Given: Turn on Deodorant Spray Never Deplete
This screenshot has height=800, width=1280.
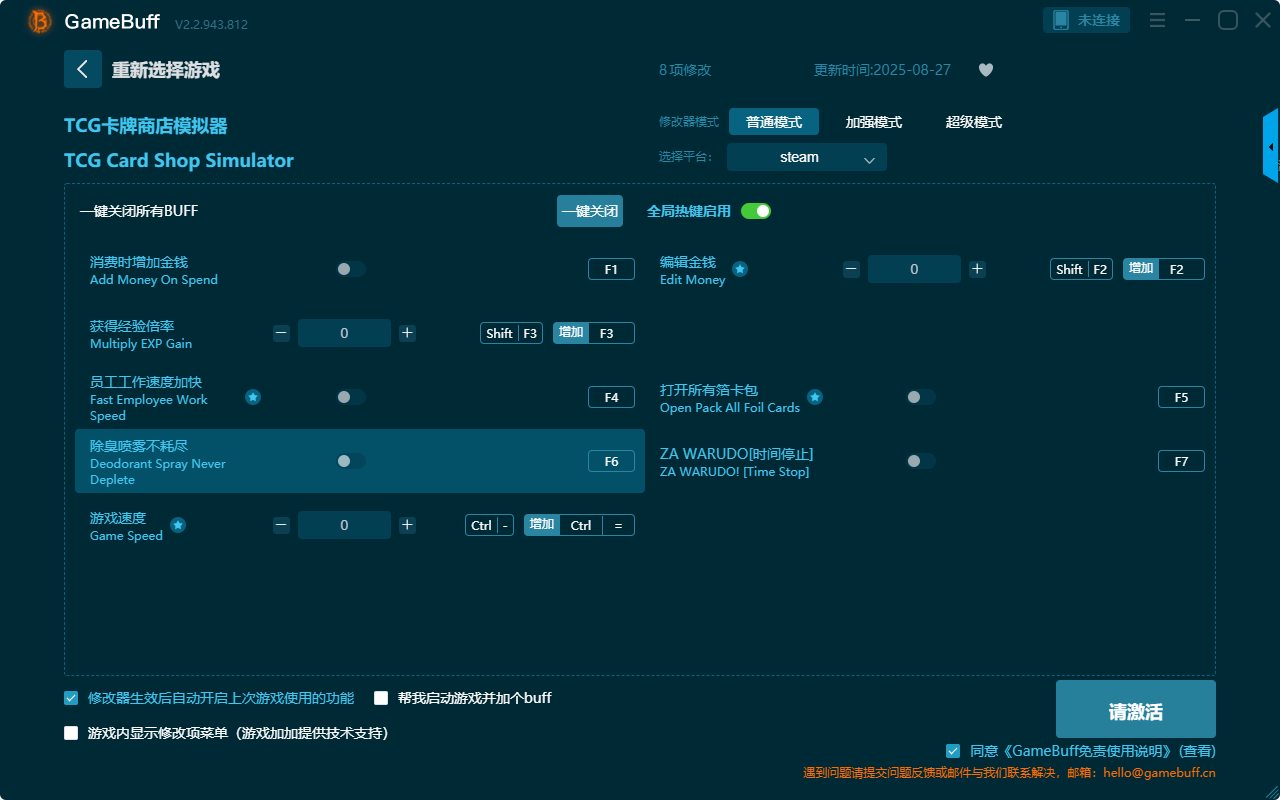Looking at the screenshot, I should coord(351,461).
